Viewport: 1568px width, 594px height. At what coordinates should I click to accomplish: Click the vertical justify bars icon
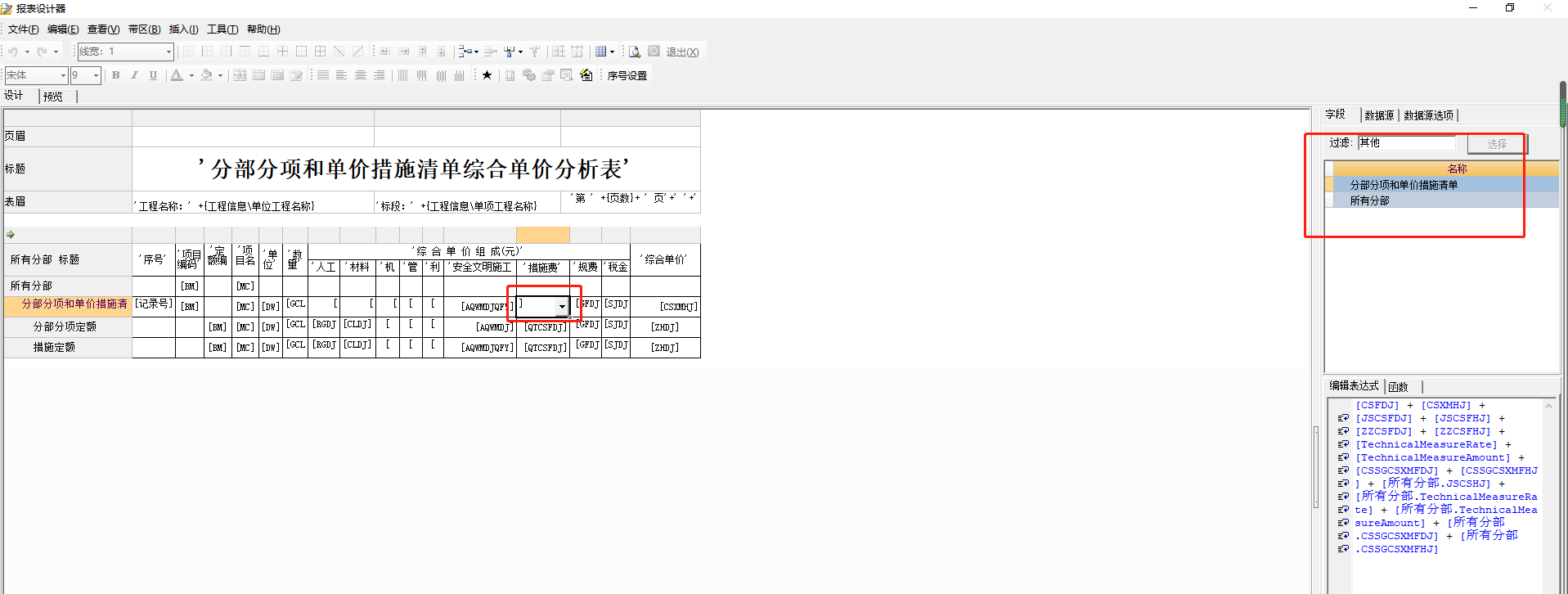(x=402, y=75)
